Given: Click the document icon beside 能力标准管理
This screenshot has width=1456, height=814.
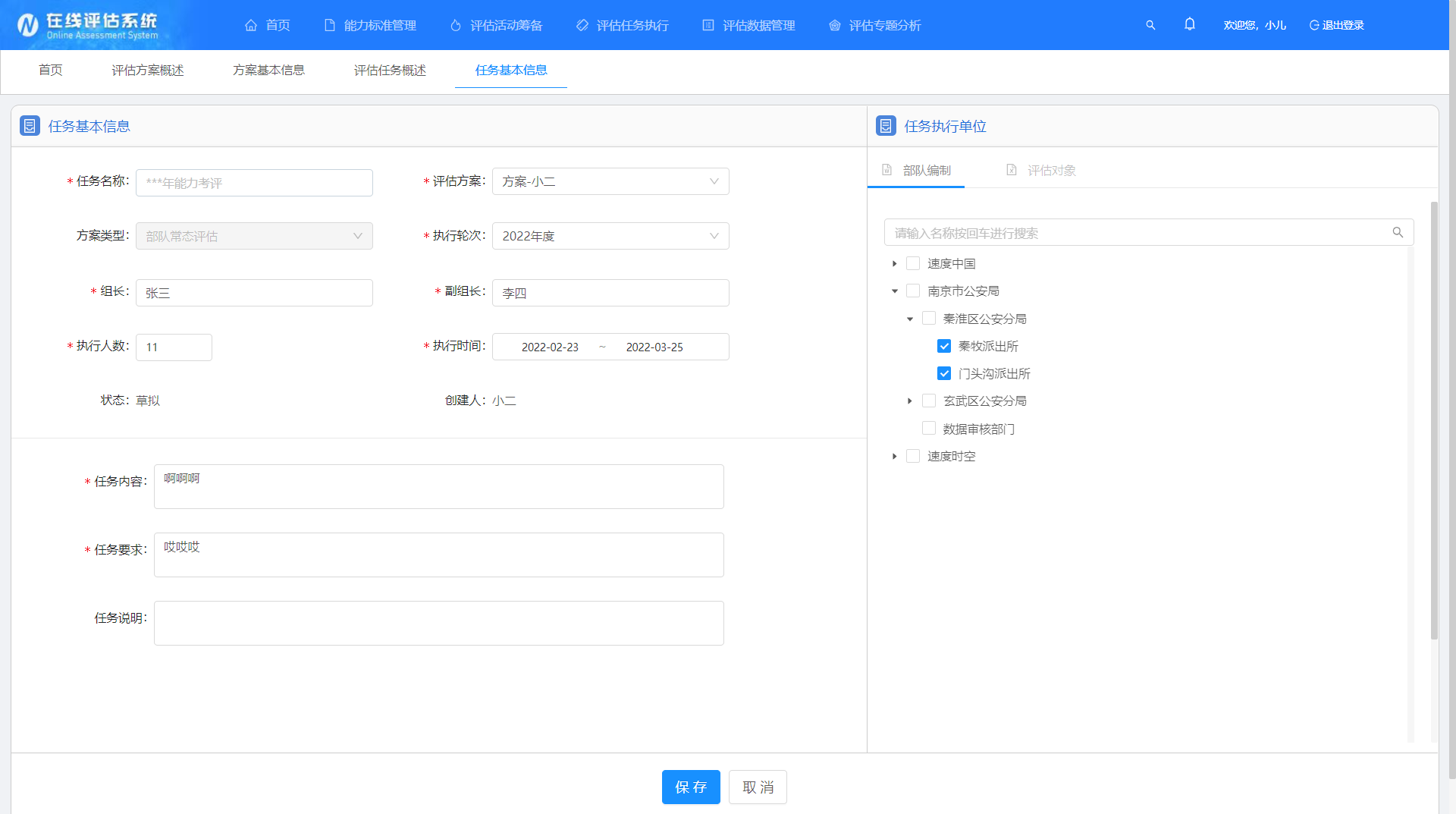Looking at the screenshot, I should point(329,25).
